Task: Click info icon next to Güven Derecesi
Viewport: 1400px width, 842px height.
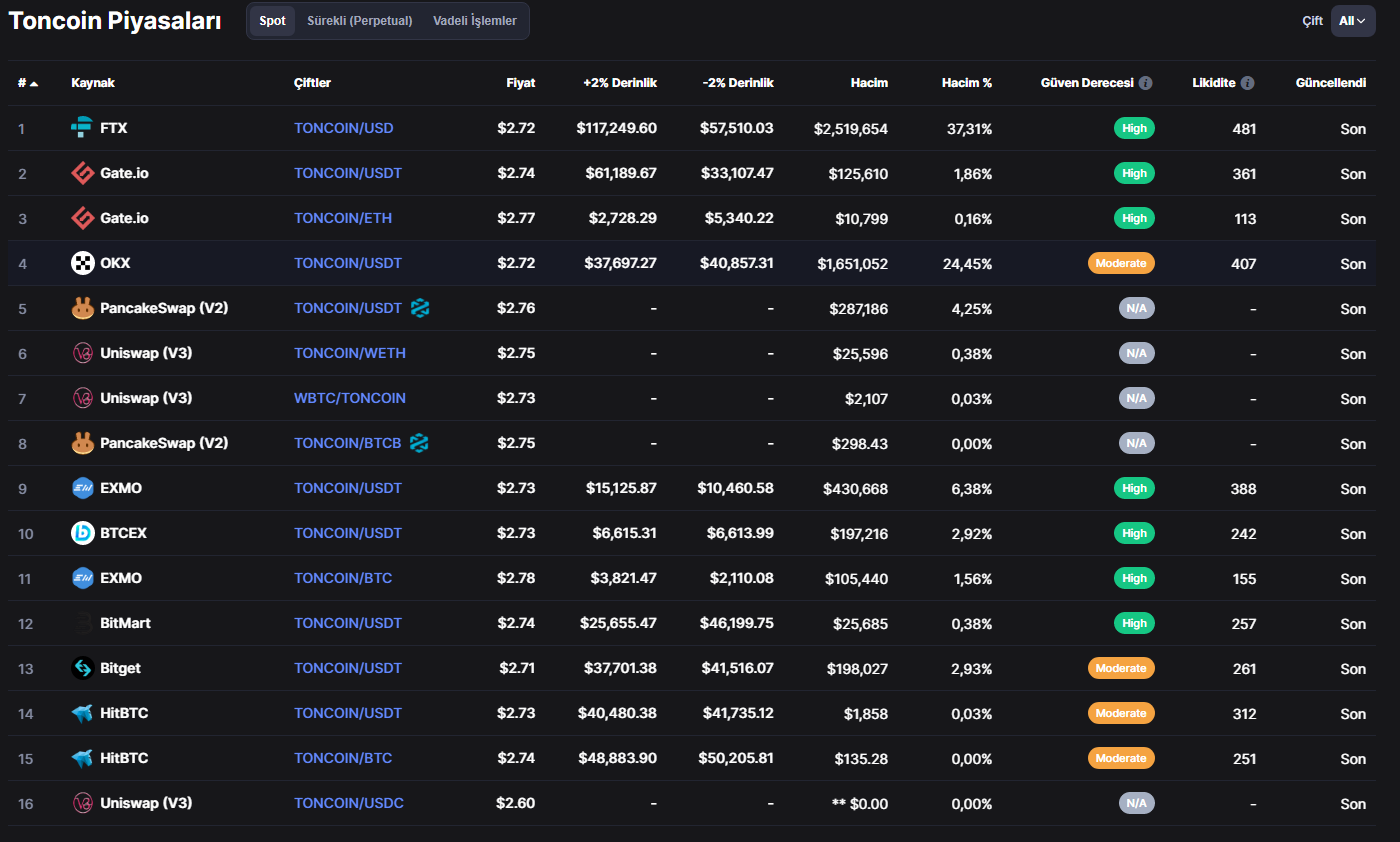Action: pos(1146,83)
